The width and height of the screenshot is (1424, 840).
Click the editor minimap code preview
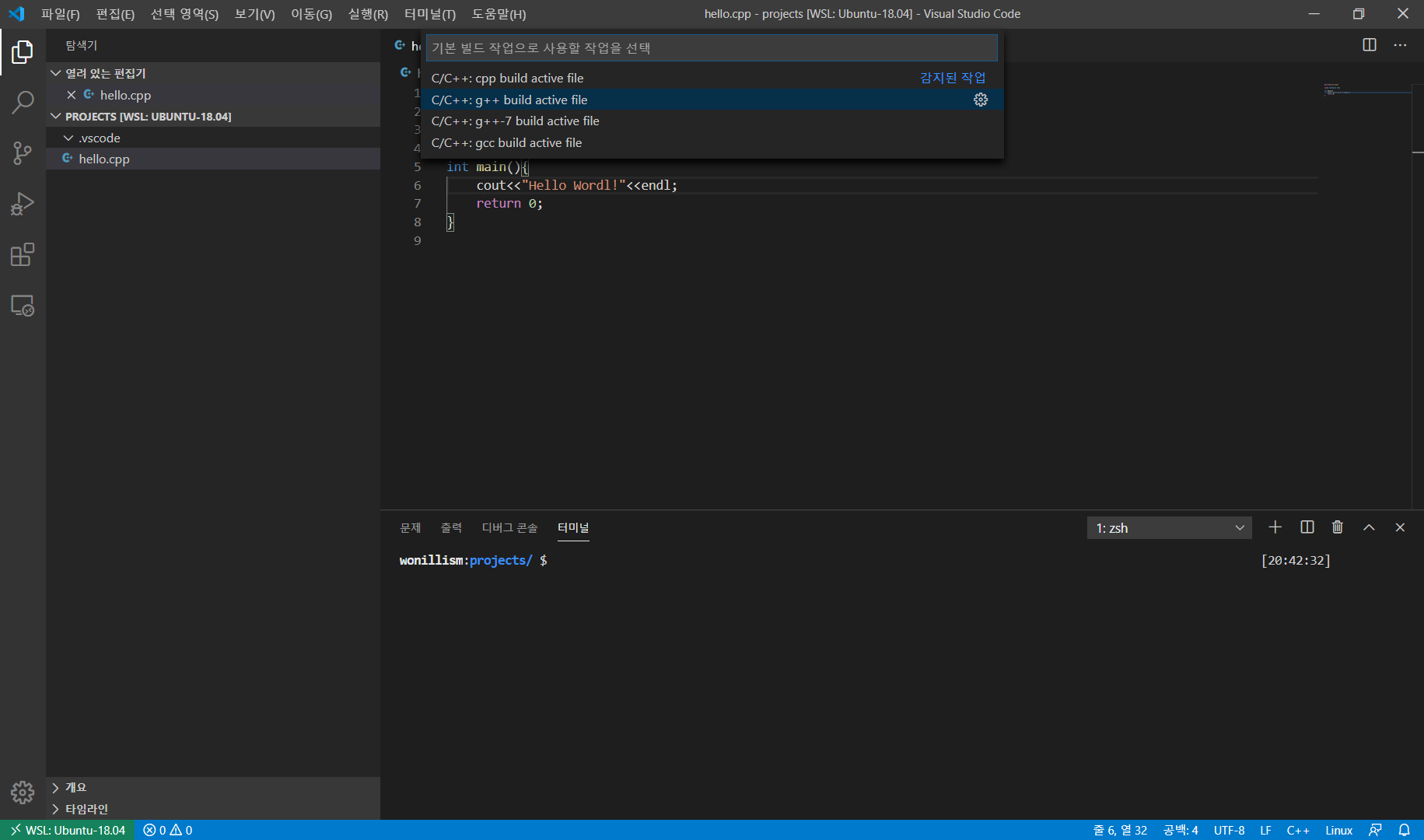(x=1366, y=90)
